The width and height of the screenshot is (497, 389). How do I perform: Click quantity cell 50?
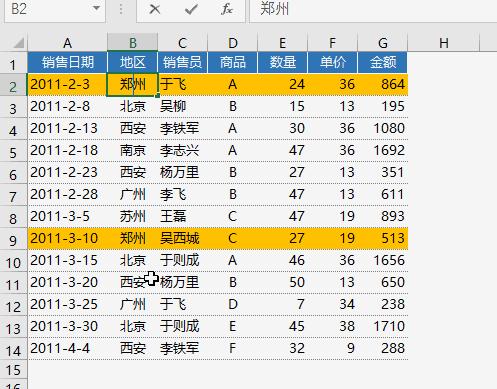283,282
